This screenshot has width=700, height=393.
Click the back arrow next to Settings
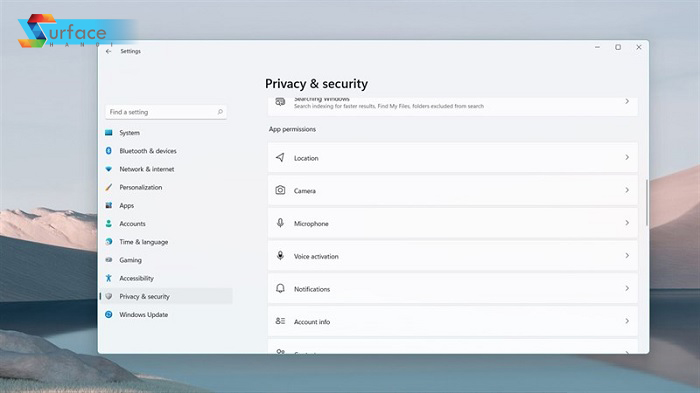click(108, 51)
